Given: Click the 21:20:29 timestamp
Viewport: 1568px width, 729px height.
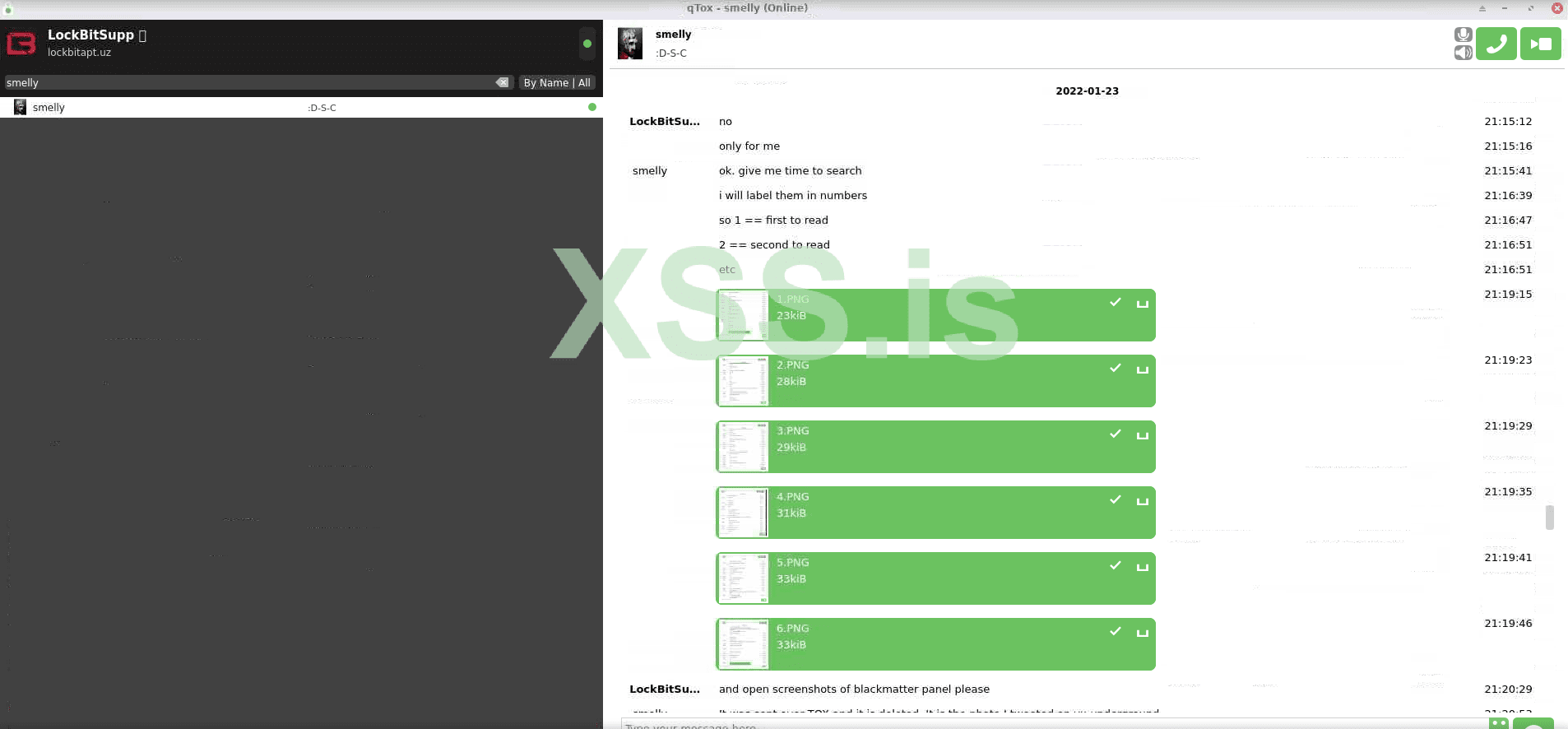Looking at the screenshot, I should pos(1508,690).
